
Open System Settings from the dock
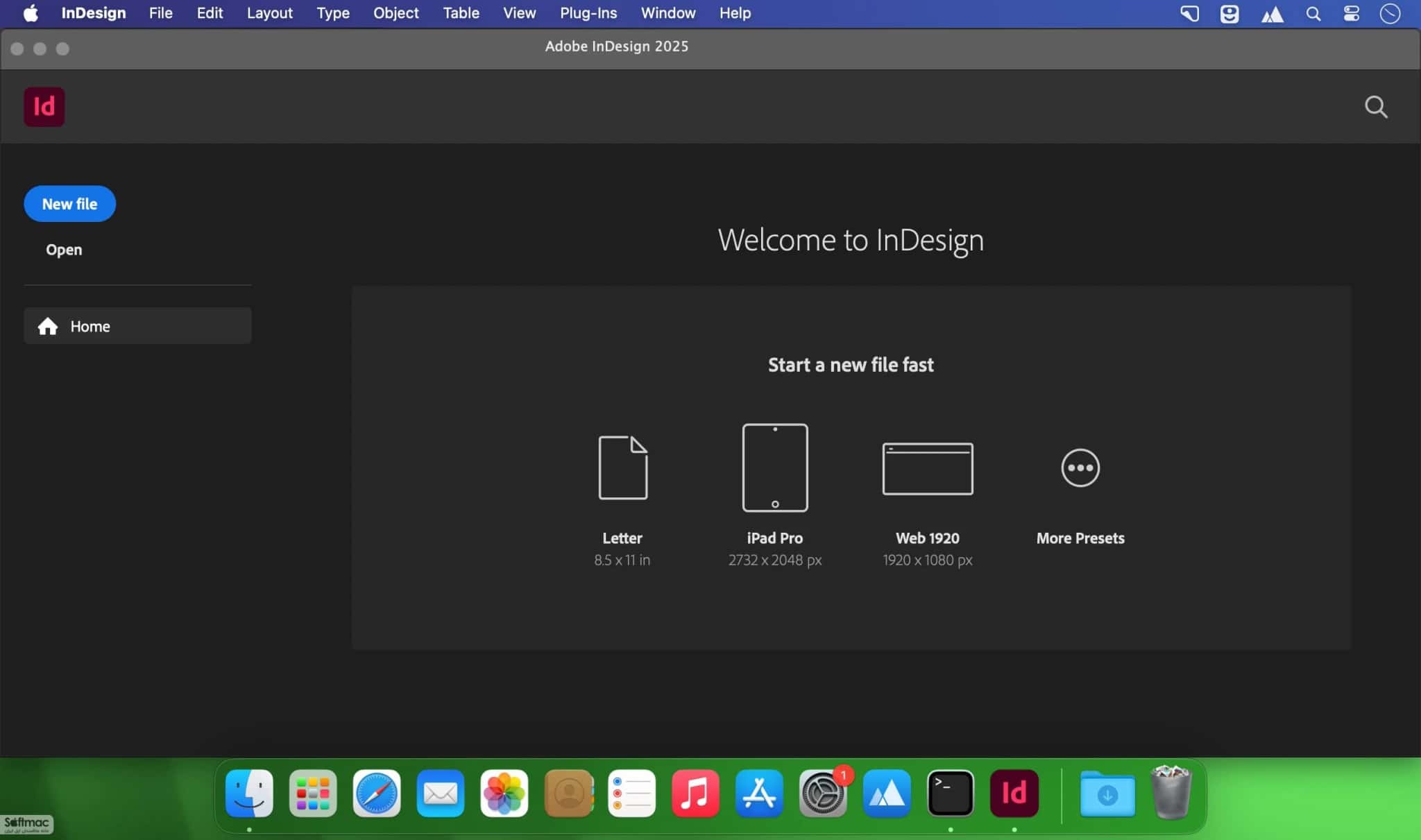coord(823,793)
